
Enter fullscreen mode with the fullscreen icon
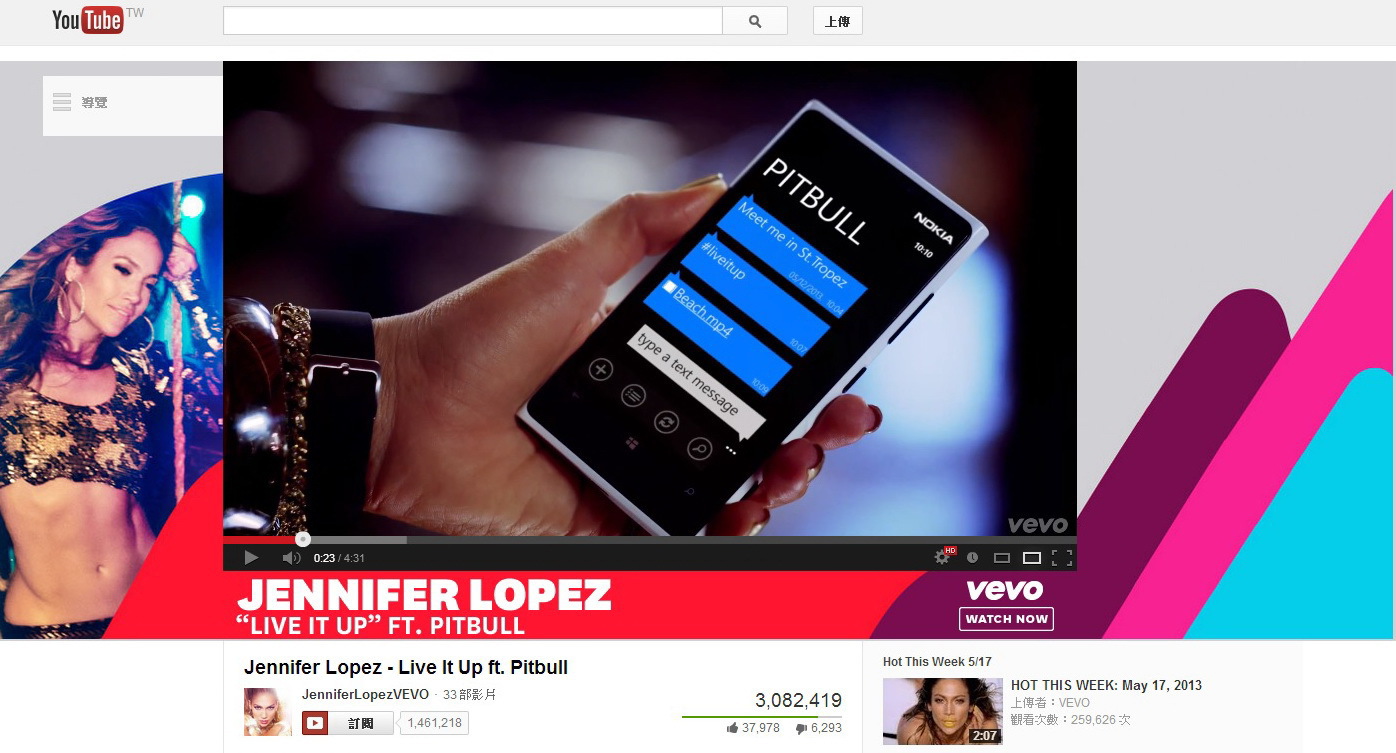(1062, 558)
